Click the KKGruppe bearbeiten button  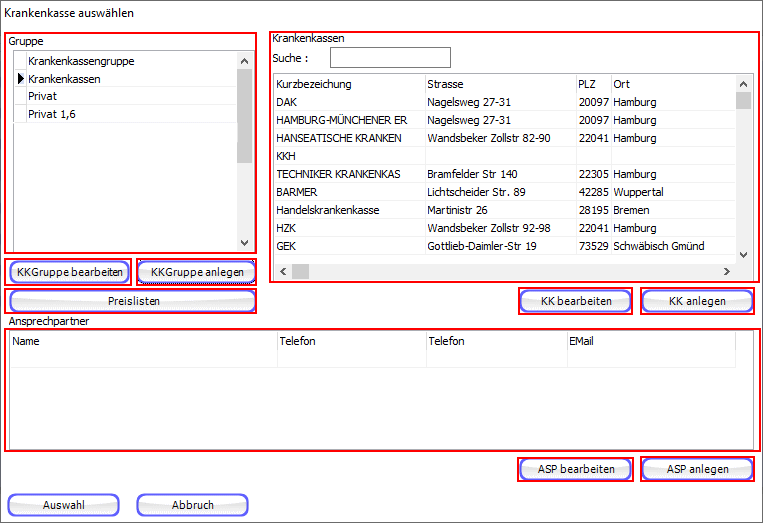pos(70,271)
